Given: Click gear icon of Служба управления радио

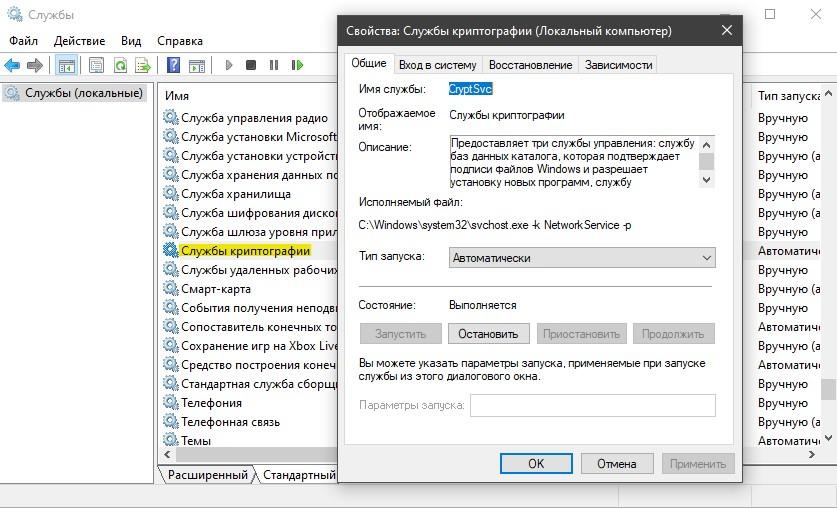Looking at the screenshot, I should pos(171,117).
